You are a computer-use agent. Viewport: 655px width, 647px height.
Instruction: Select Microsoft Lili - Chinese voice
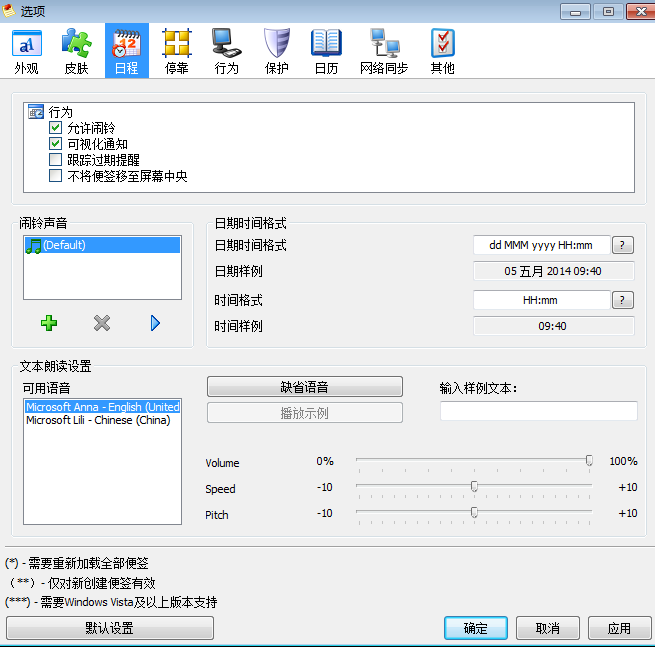(98, 420)
